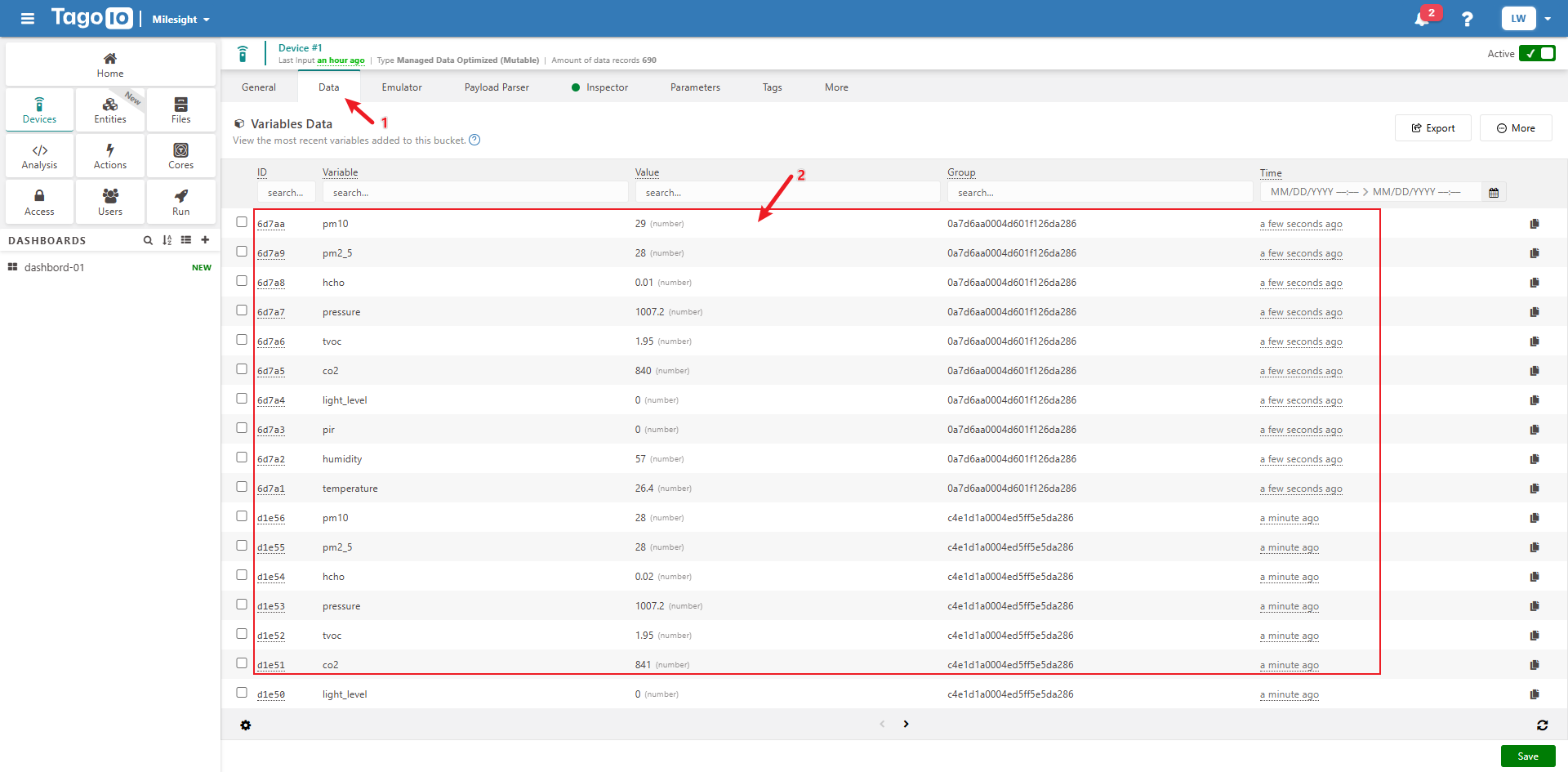
Task: Click the Time date range field
Action: click(1371, 193)
